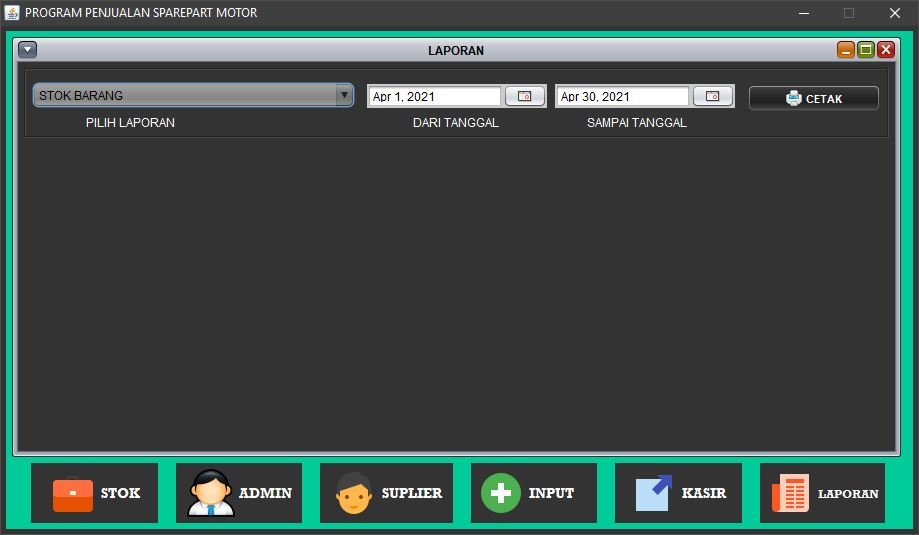
Task: Click the end date field Apr 30, 2021
Action: [x=623, y=97]
